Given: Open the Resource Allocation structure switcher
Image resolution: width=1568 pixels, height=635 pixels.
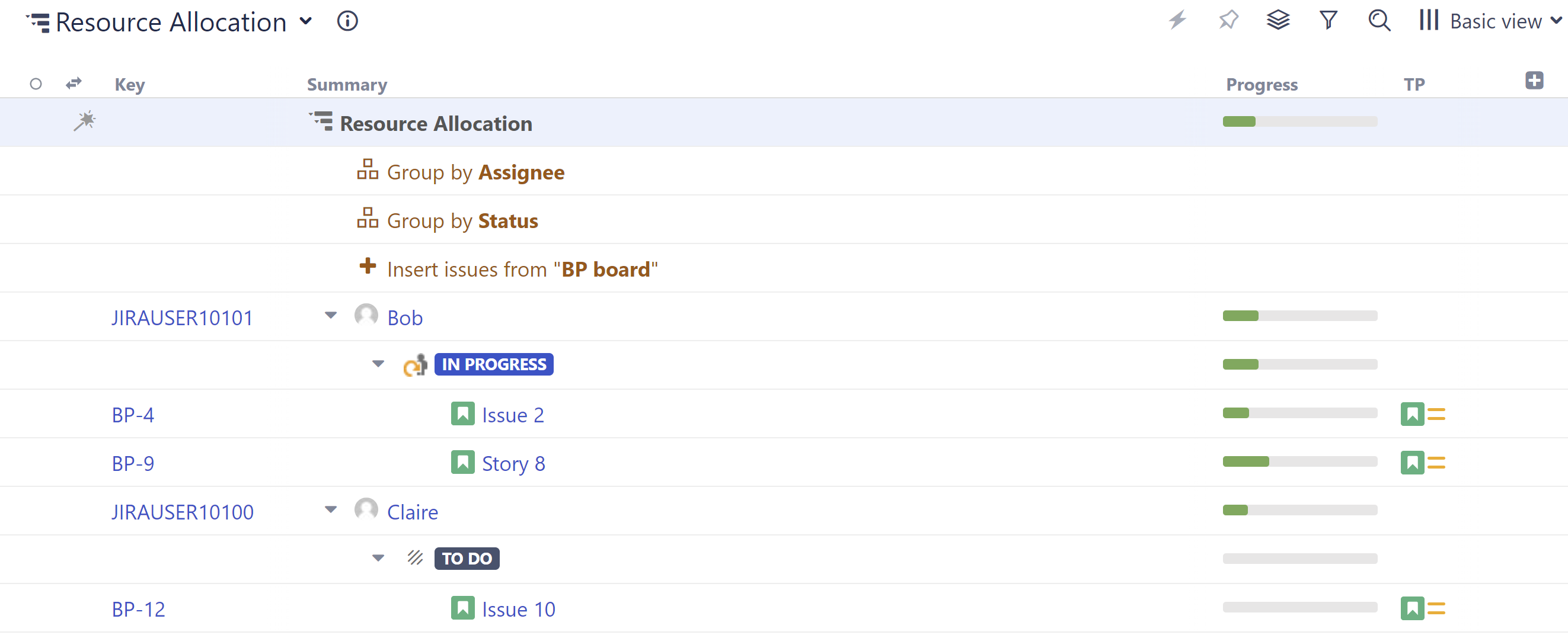Looking at the screenshot, I should click(307, 20).
